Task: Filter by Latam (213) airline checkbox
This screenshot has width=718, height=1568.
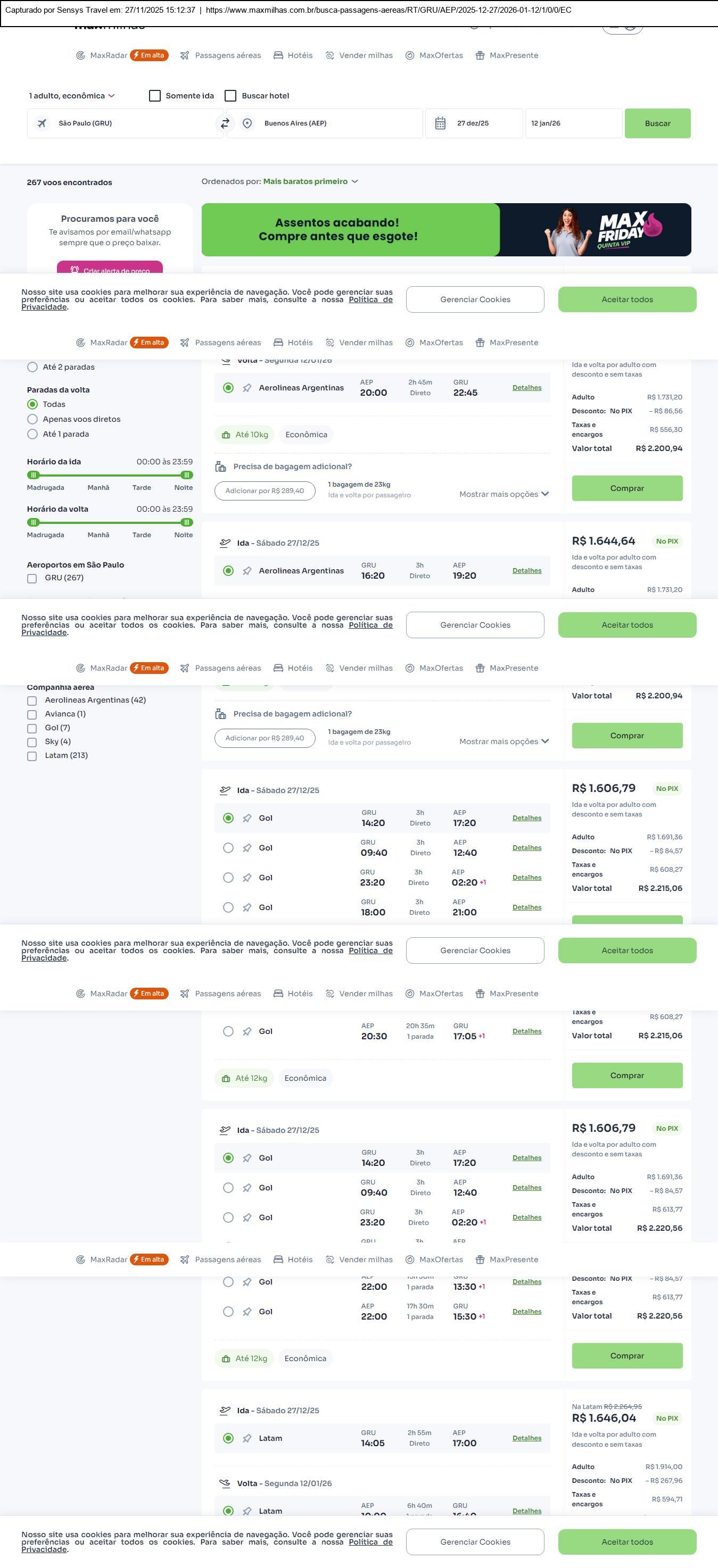Action: (x=32, y=756)
